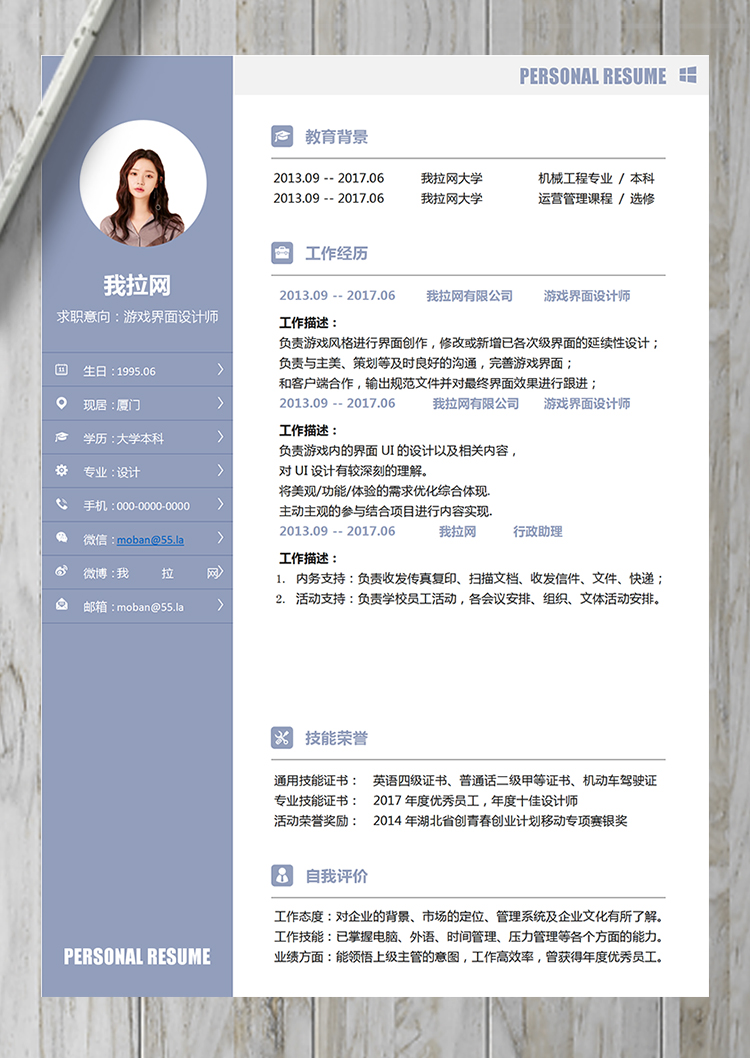Click the graduation cap icon in the 学历 row

(61, 437)
